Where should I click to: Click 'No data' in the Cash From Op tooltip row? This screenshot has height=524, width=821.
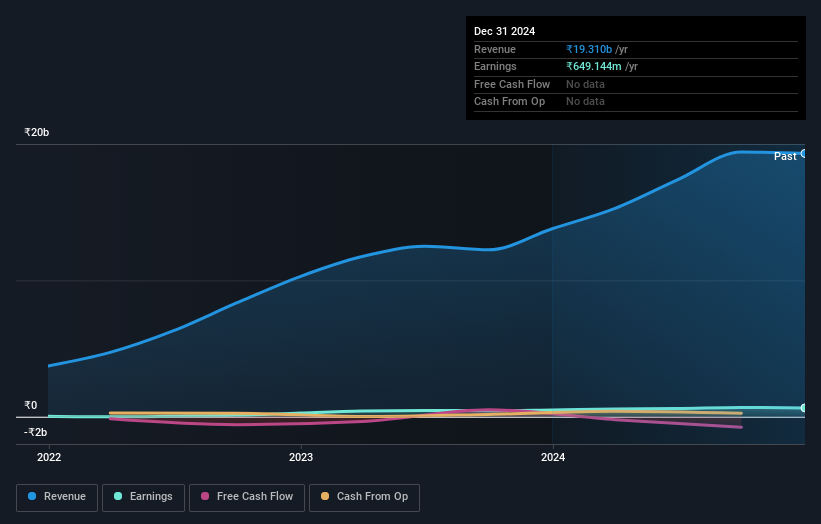[585, 102]
